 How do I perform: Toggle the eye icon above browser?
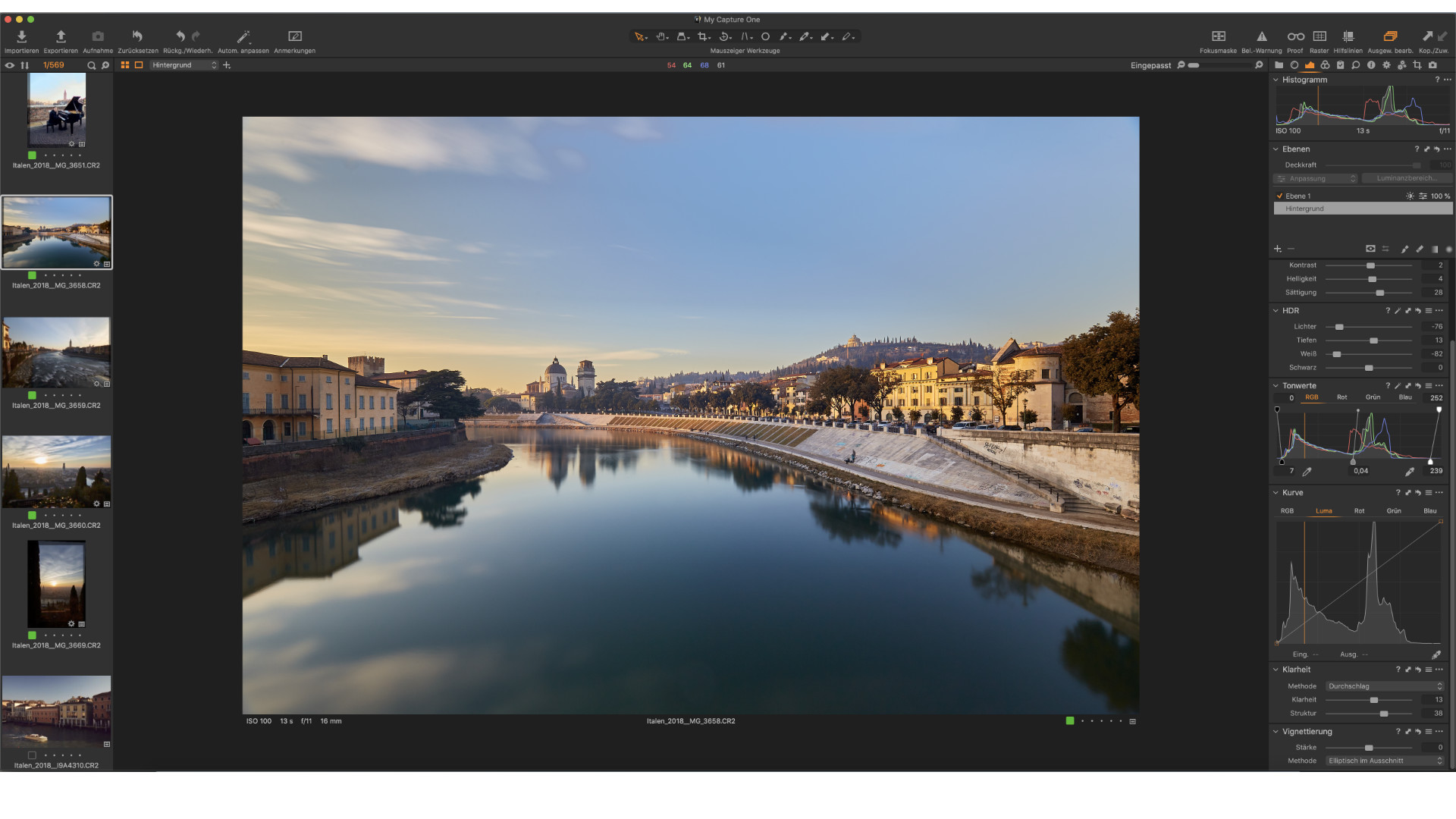click(10, 65)
